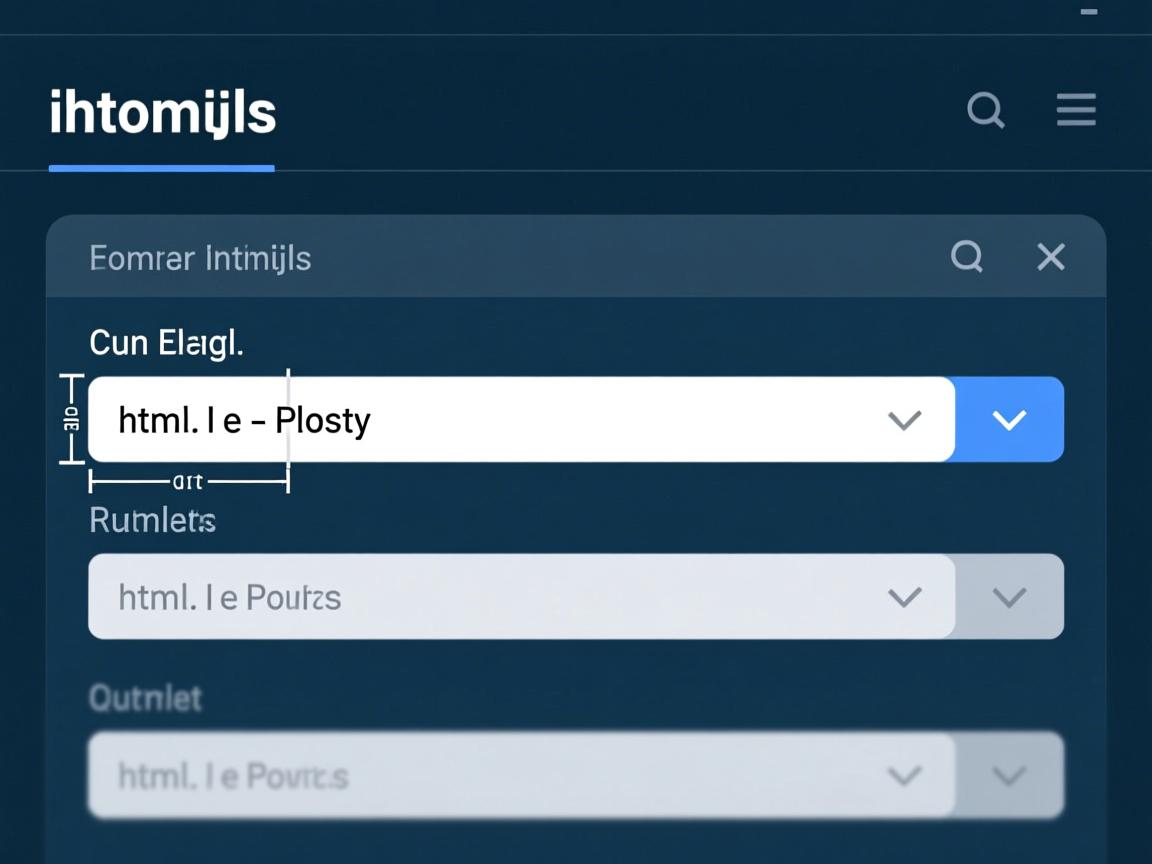This screenshot has height=864, width=1152.
Task: Select the ihtomijls tab in the header
Action: tap(162, 114)
